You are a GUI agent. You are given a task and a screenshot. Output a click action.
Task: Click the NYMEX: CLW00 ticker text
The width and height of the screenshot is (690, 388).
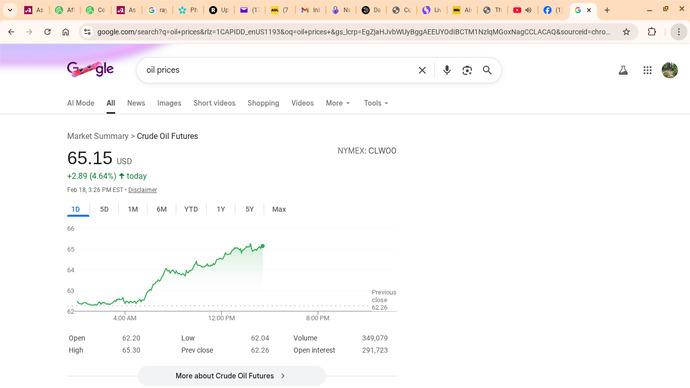tap(367, 150)
